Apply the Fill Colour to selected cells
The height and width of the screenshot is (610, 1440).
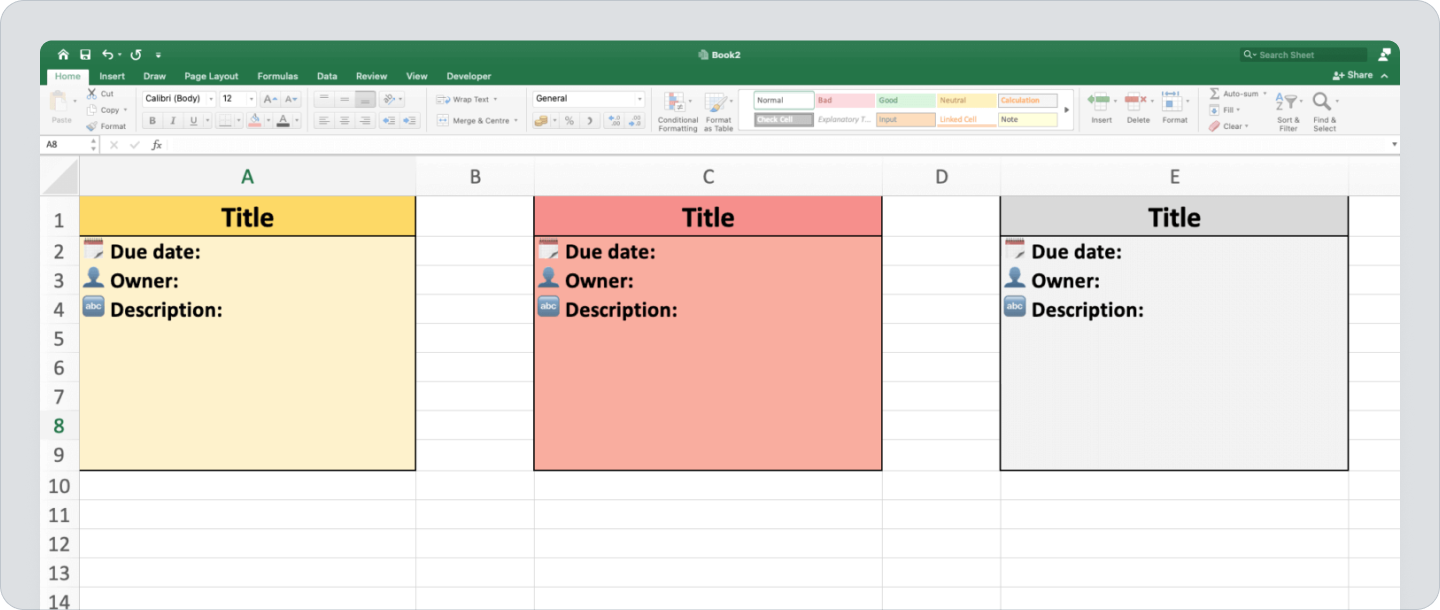(x=256, y=120)
